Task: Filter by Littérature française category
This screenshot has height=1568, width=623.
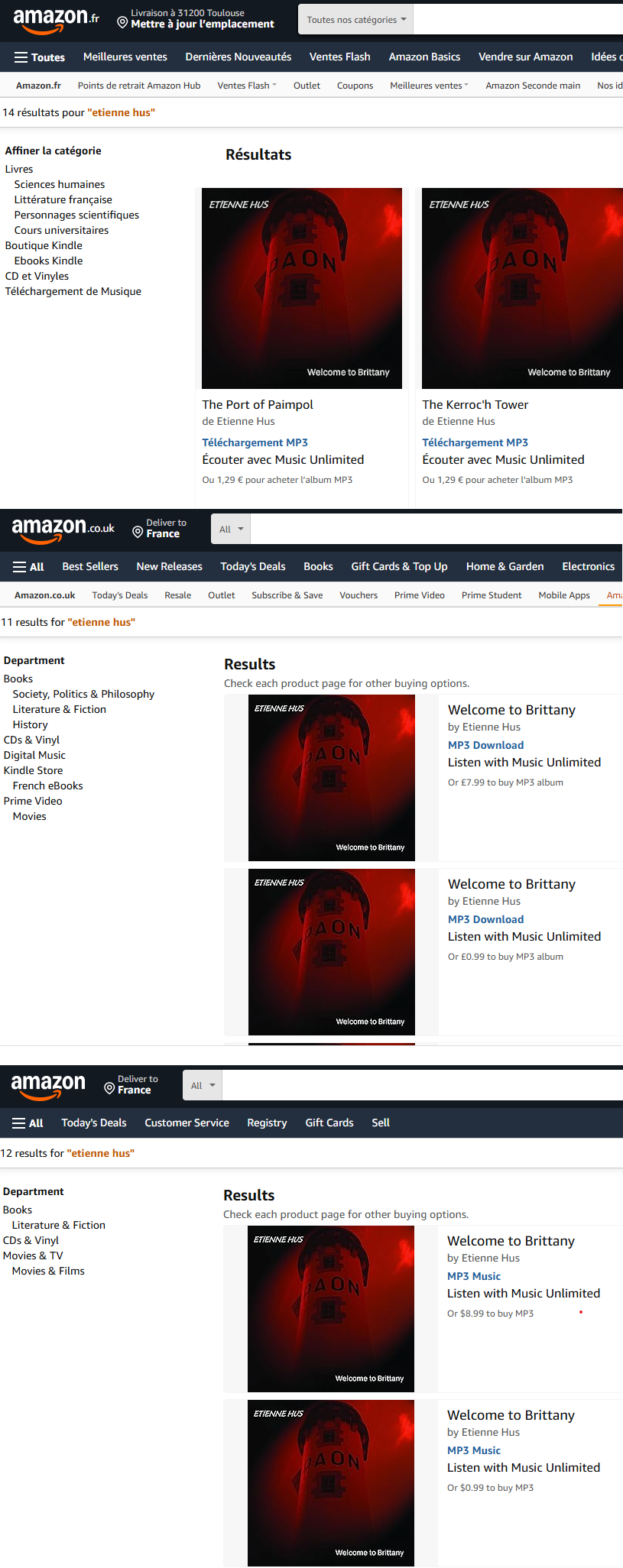Action: (x=63, y=199)
